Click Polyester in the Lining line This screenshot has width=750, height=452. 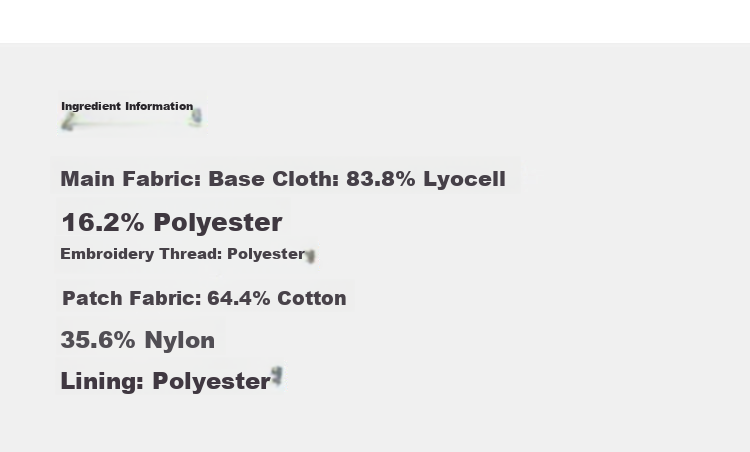pos(211,382)
